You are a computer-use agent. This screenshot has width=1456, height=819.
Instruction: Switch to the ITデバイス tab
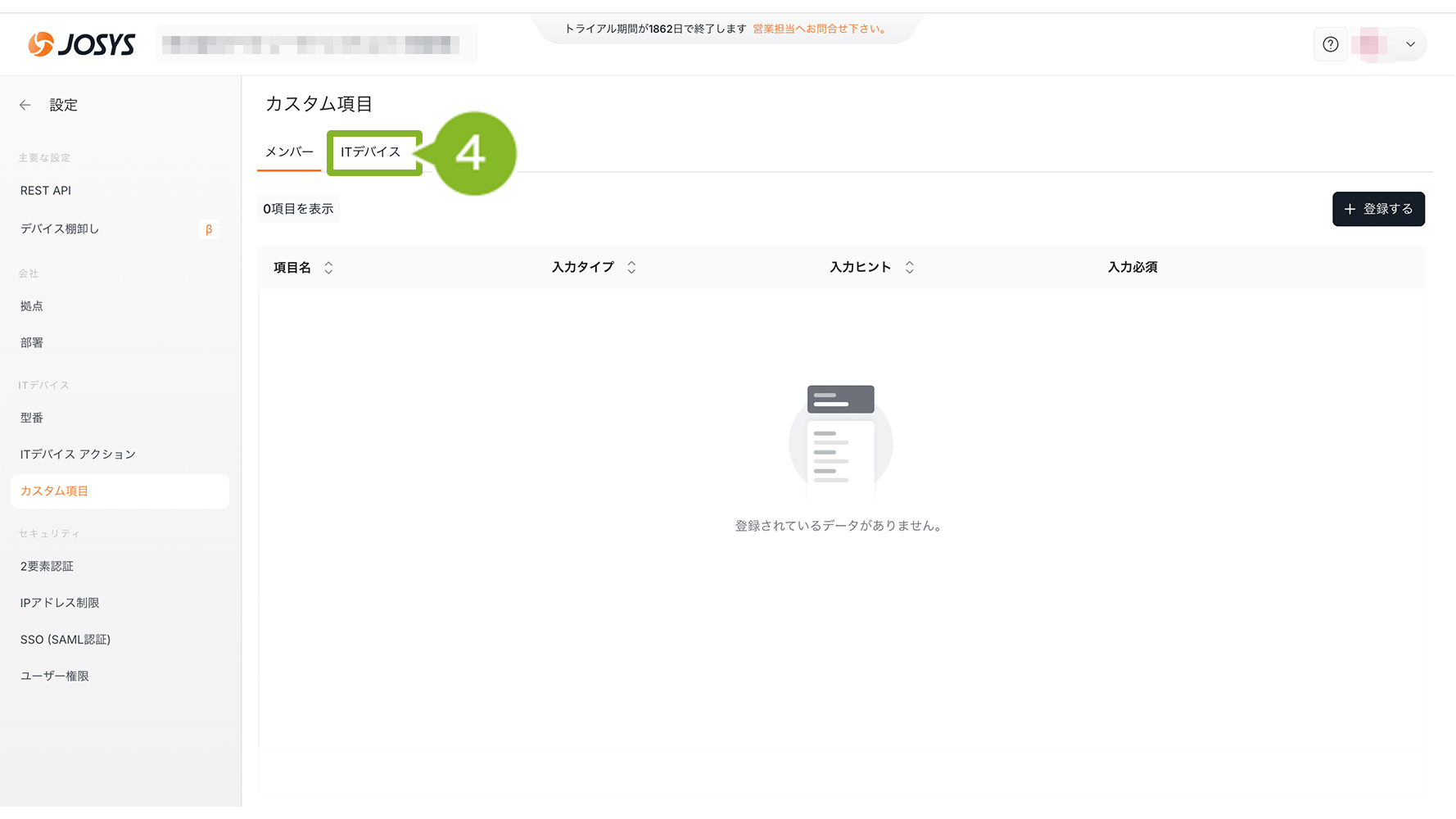coord(371,152)
